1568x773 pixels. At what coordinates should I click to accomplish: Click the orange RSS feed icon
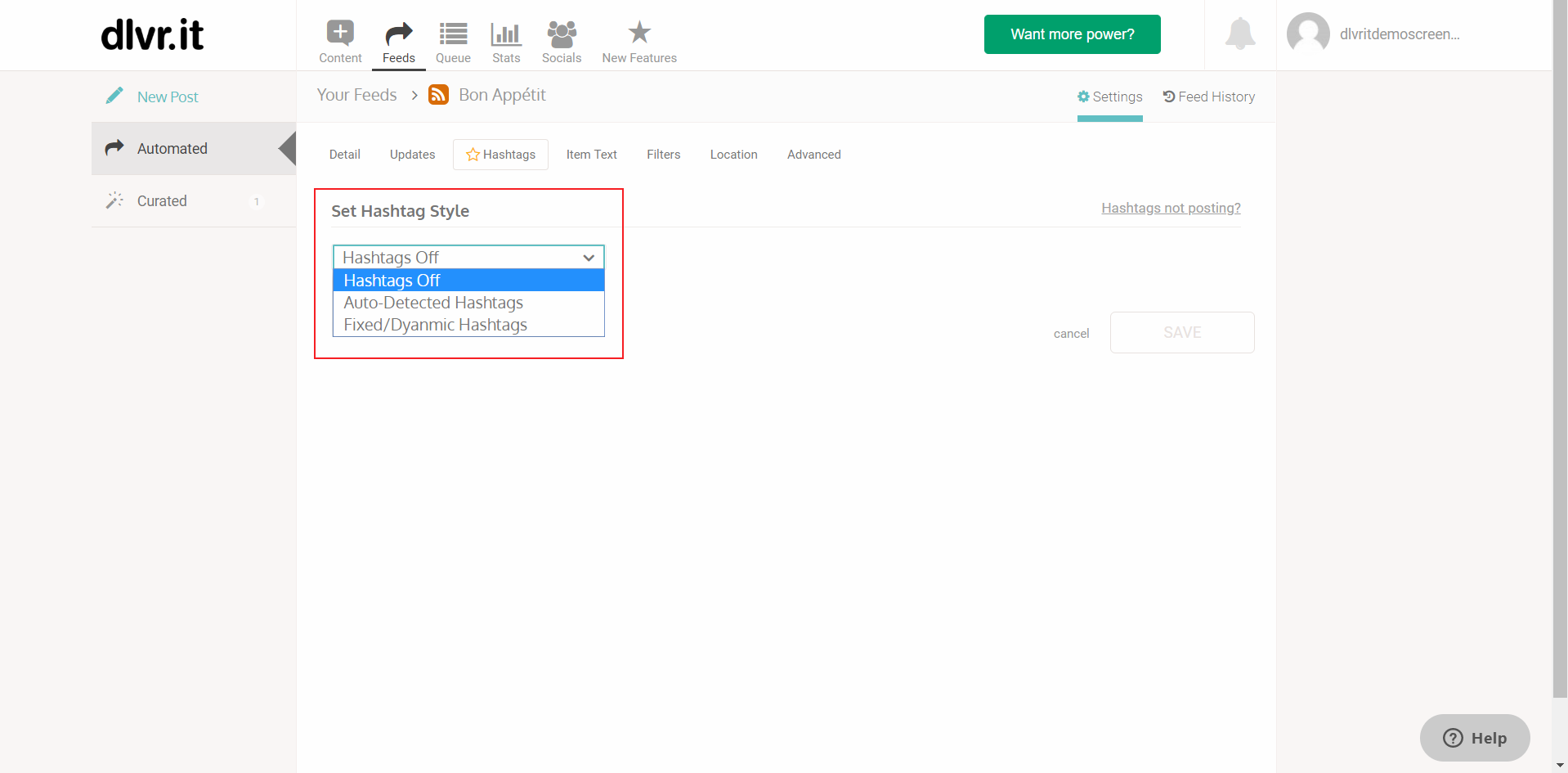click(439, 95)
